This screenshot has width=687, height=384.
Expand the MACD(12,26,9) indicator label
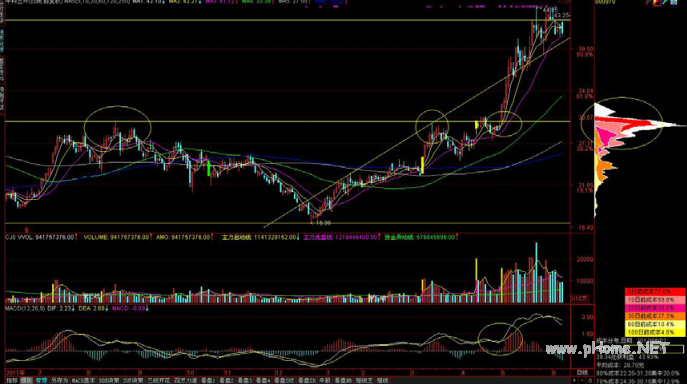[x=25, y=309]
